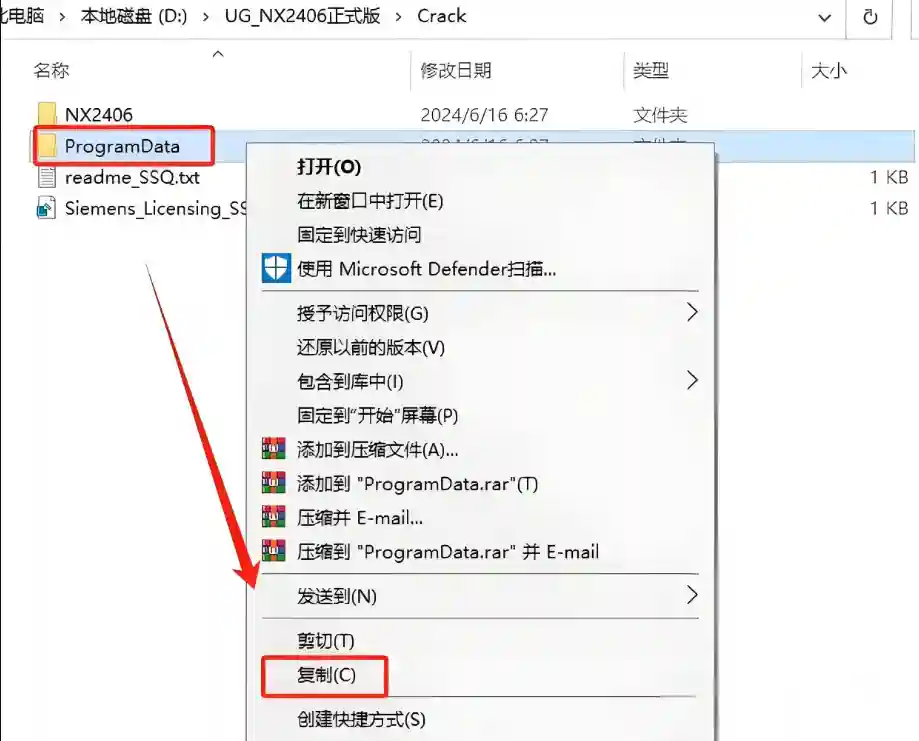Click WinRAR icon beside 添加到压缩文件(A)
Screen dimensions: 919x741
274,449
